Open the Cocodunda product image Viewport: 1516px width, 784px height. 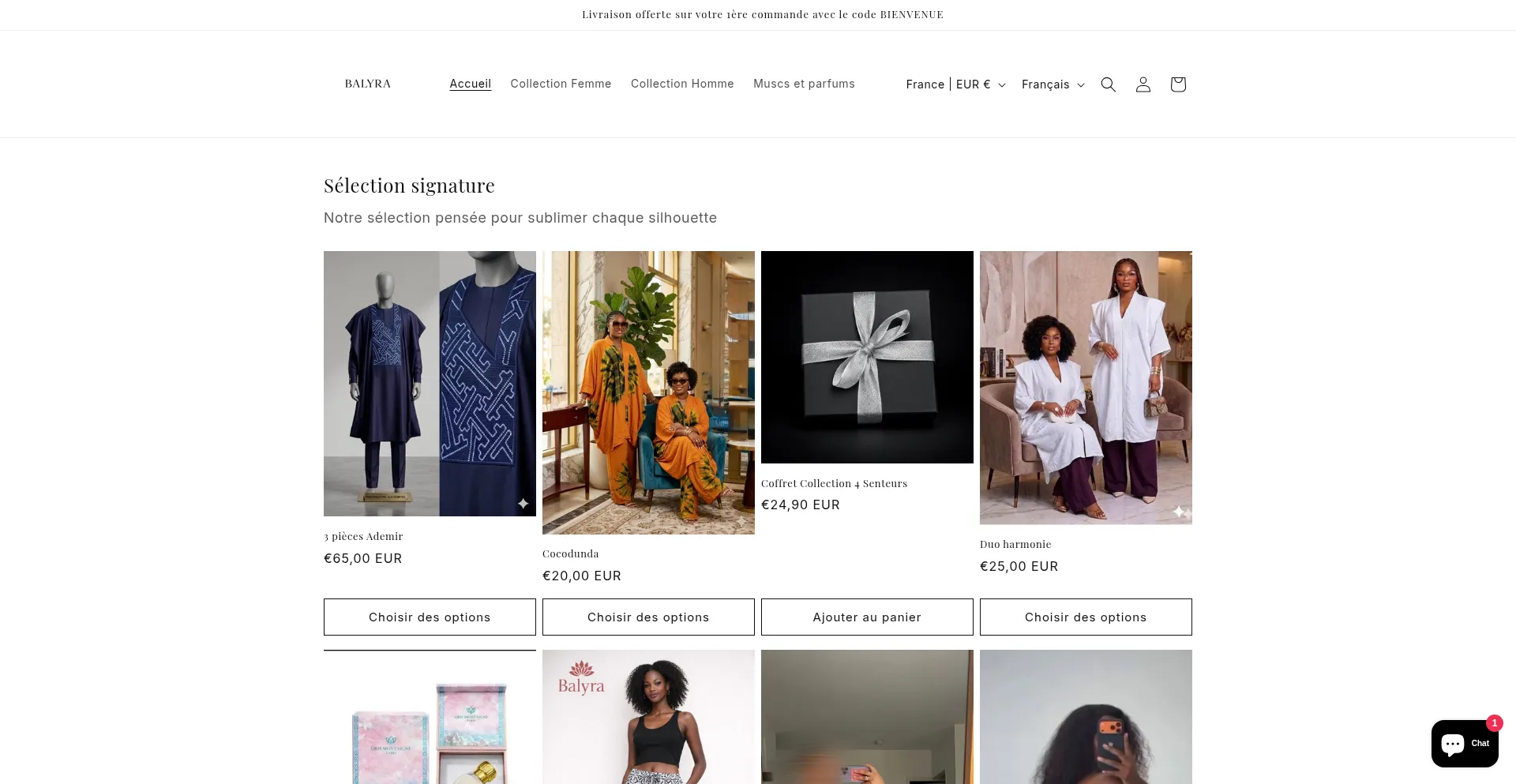(x=648, y=392)
